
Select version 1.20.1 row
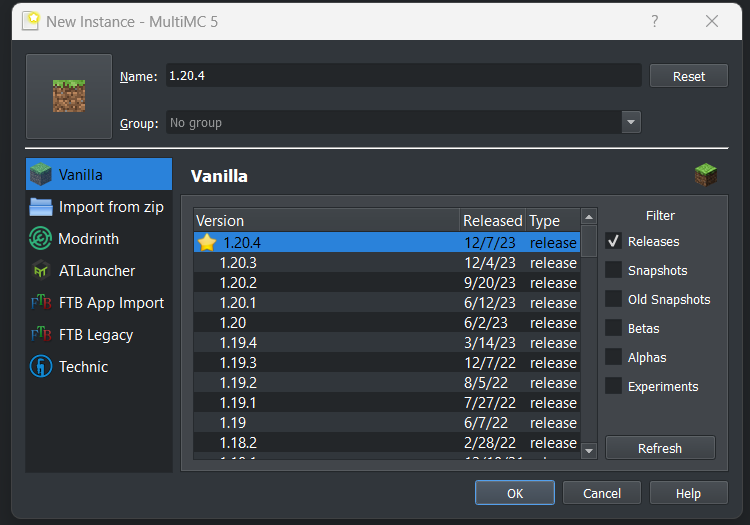click(387, 303)
